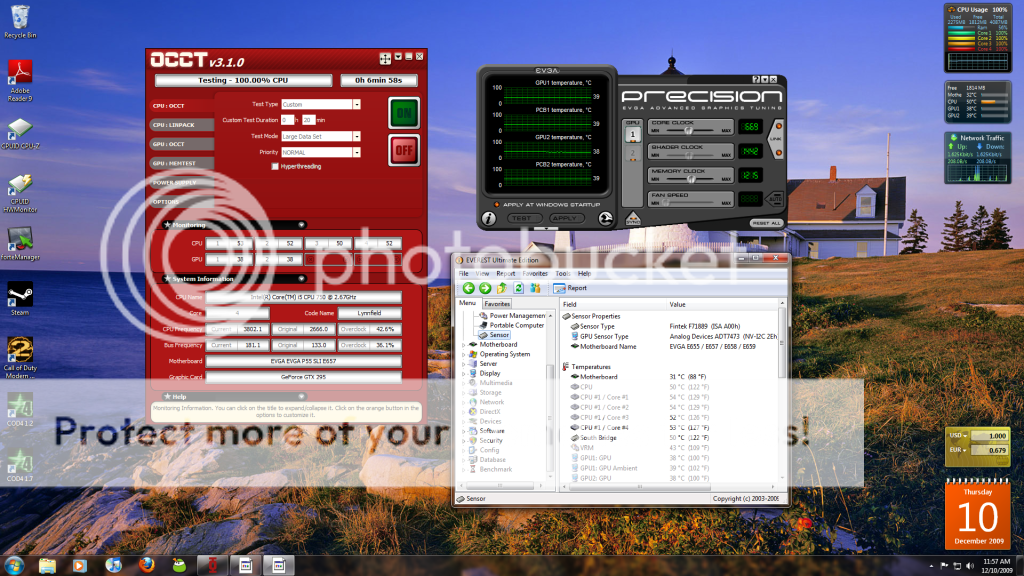Screen dimensions: 1024x576
Task: Select GPU 2 button in EVGA Precision
Action: 632,154
